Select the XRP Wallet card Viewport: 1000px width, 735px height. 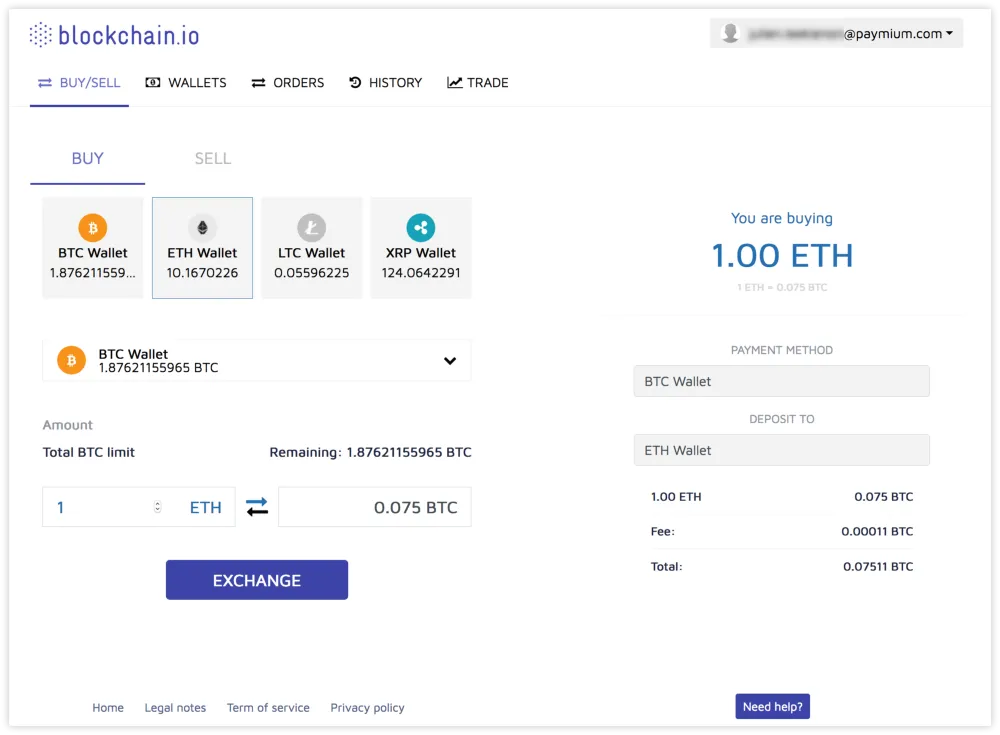[421, 248]
